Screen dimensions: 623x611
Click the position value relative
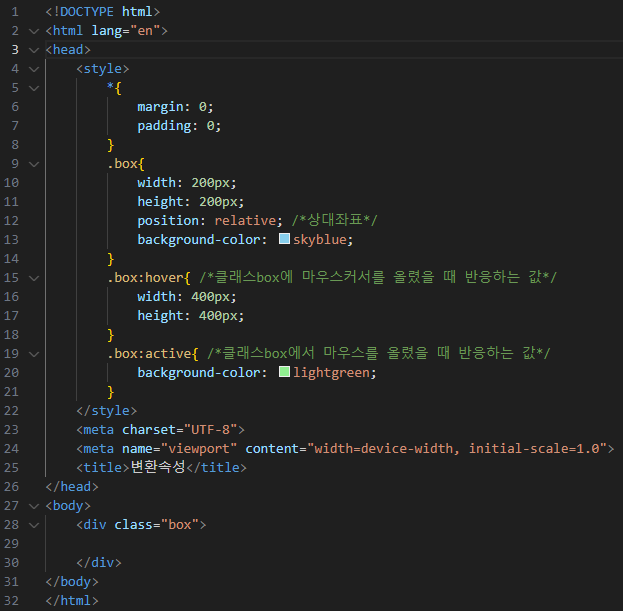pyautogui.click(x=245, y=220)
